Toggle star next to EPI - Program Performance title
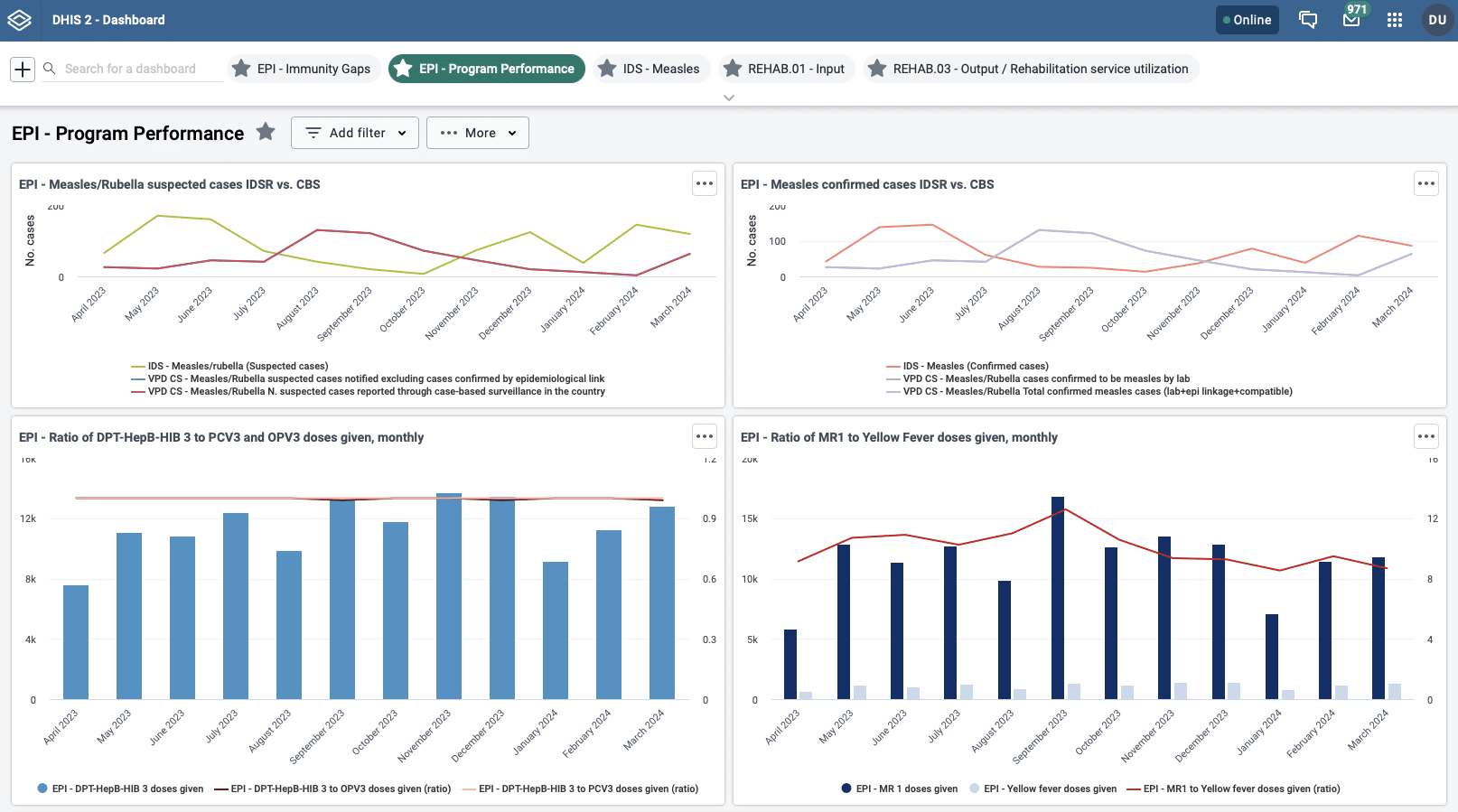Image resolution: width=1458 pixels, height=812 pixels. tap(266, 132)
